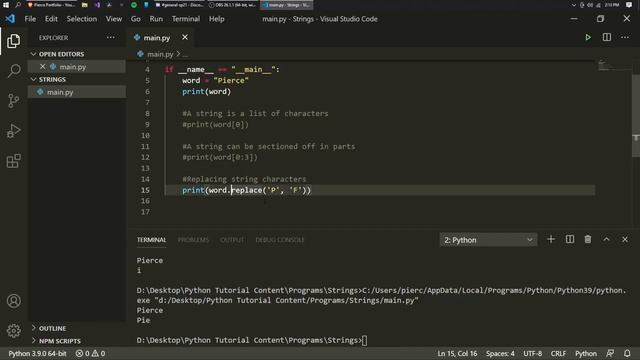
Task: Click the word = "Pierce" code line
Action: click(215, 80)
